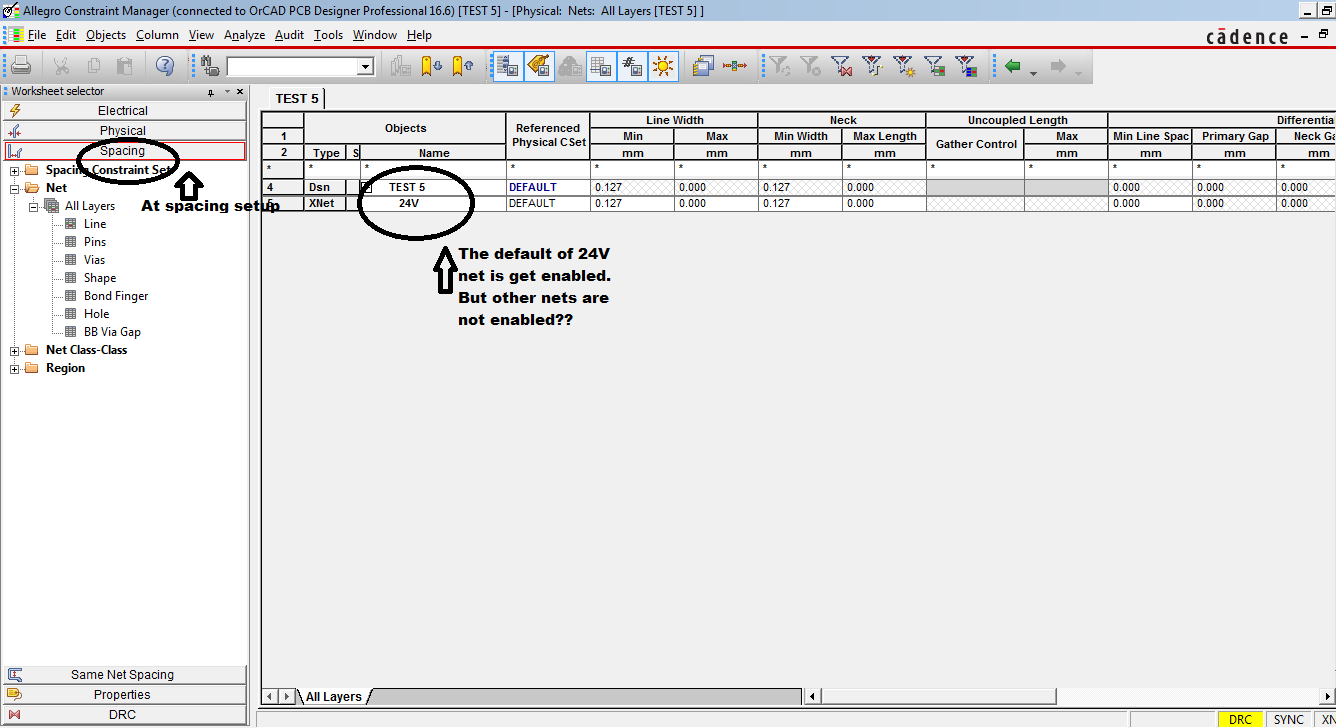Collapse the Net folder in tree
This screenshot has width=1336, height=728.
point(15,188)
